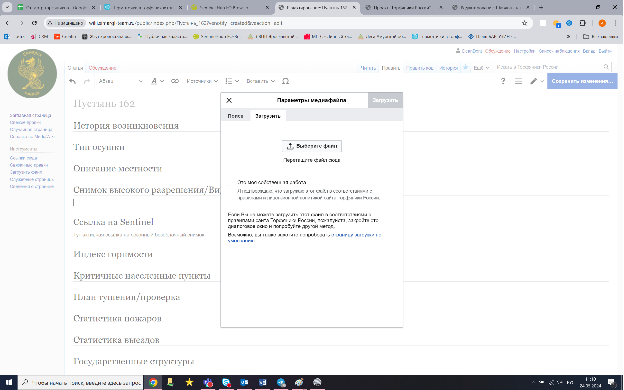
Task: Open the Windows Start menu
Action: tap(8, 382)
